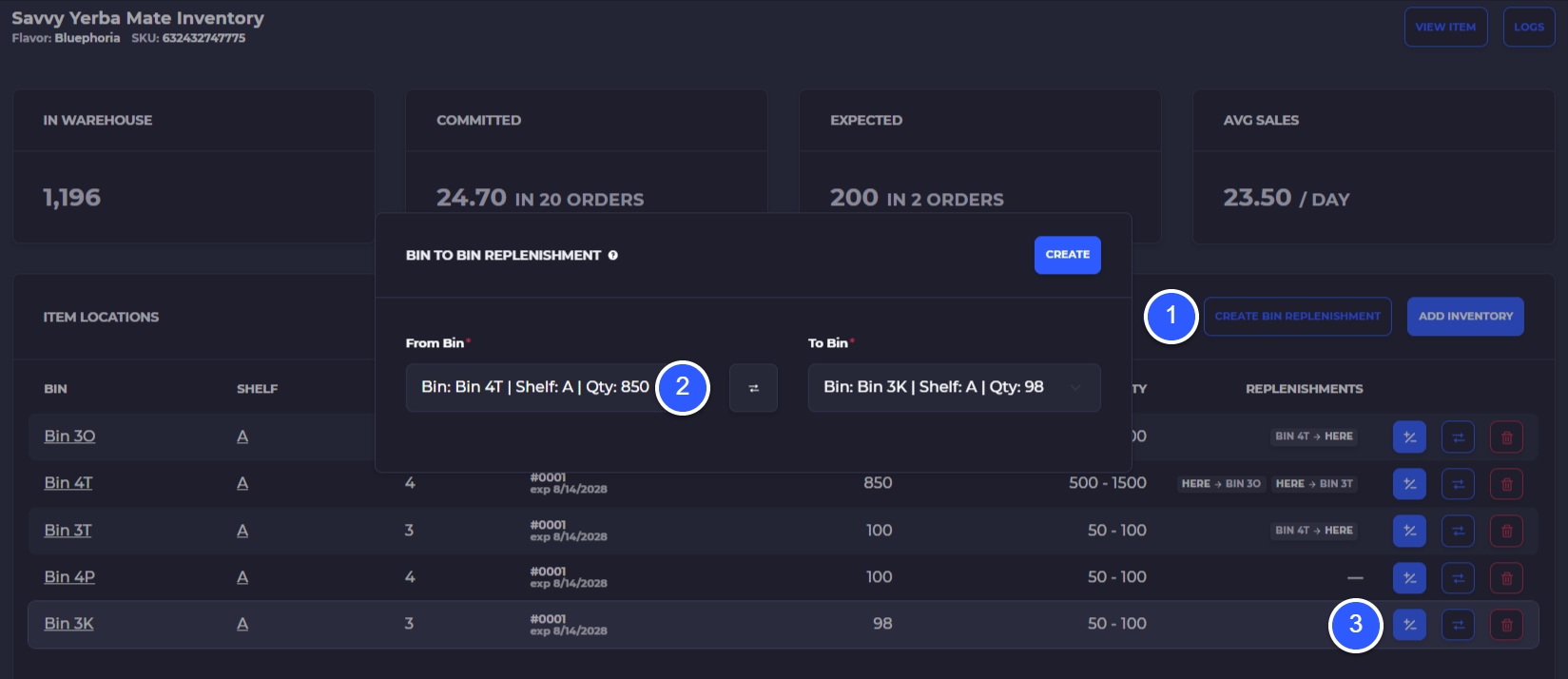The width and height of the screenshot is (1568, 679).
Task: Open transfer arrows icon on Bin 4T row
Action: pyautogui.click(x=1458, y=484)
